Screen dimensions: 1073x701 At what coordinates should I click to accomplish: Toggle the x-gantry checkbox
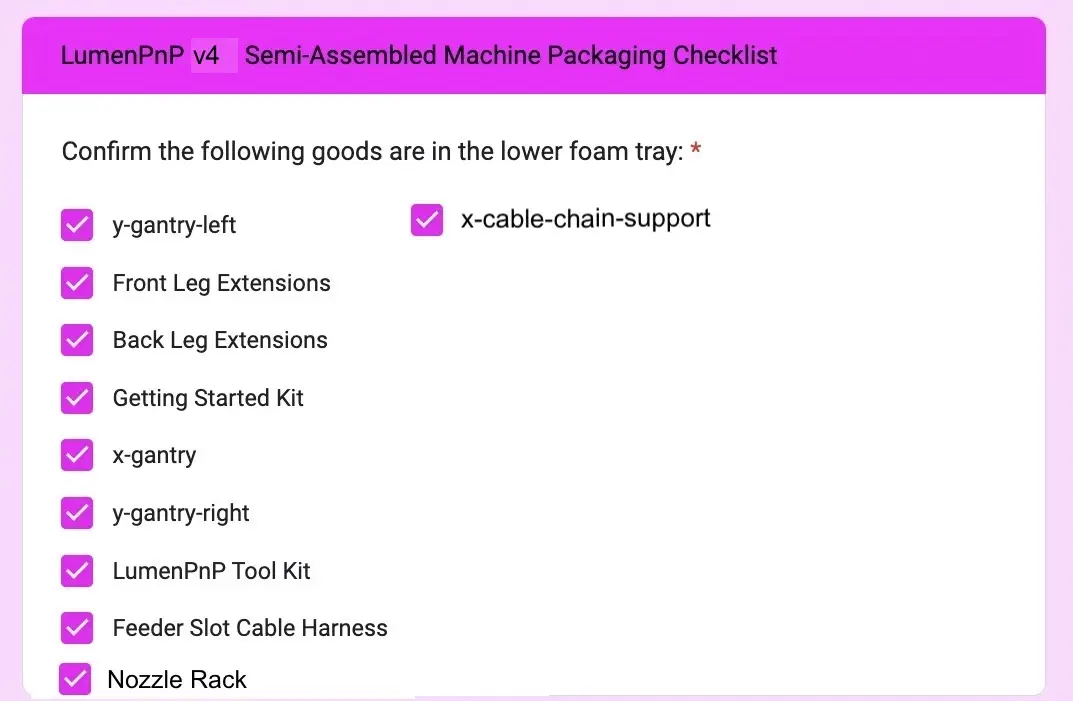point(77,456)
